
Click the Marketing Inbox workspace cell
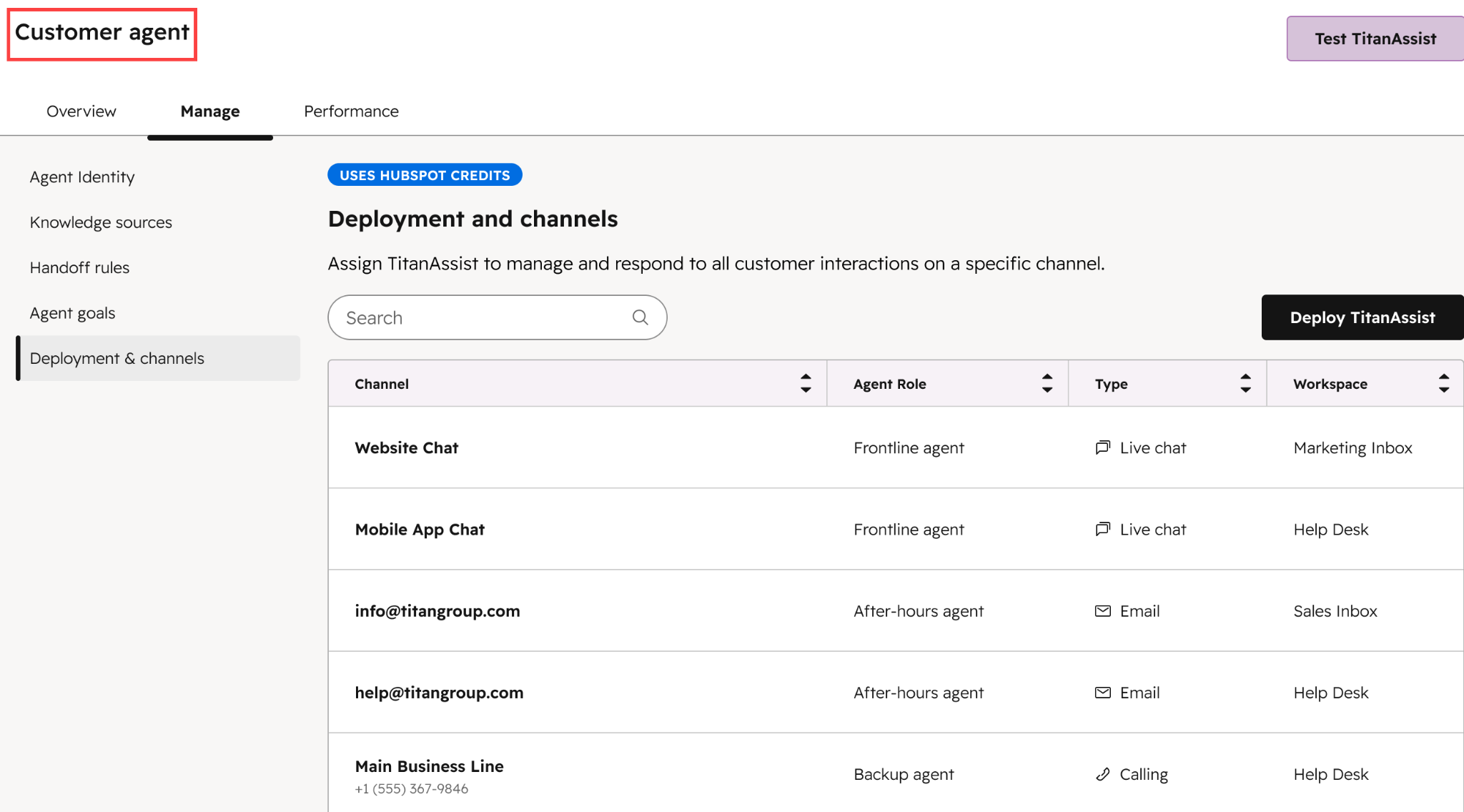pyautogui.click(x=1352, y=448)
